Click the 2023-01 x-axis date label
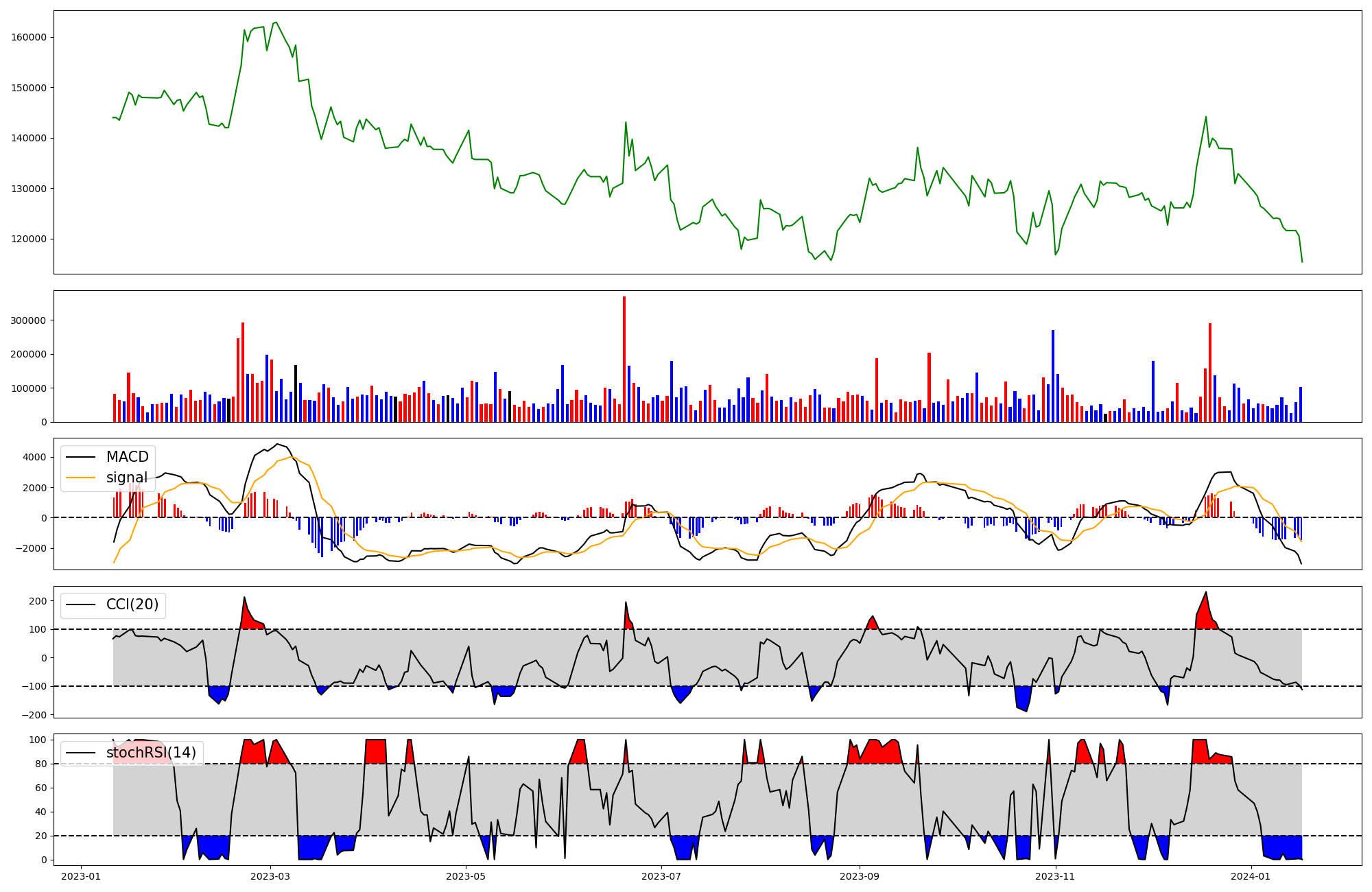 (x=81, y=876)
